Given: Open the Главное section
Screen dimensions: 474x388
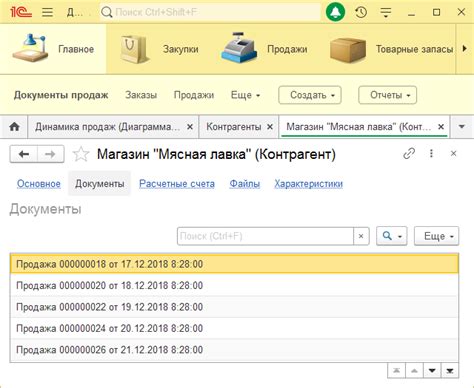Looking at the screenshot, I should click(x=53, y=49).
